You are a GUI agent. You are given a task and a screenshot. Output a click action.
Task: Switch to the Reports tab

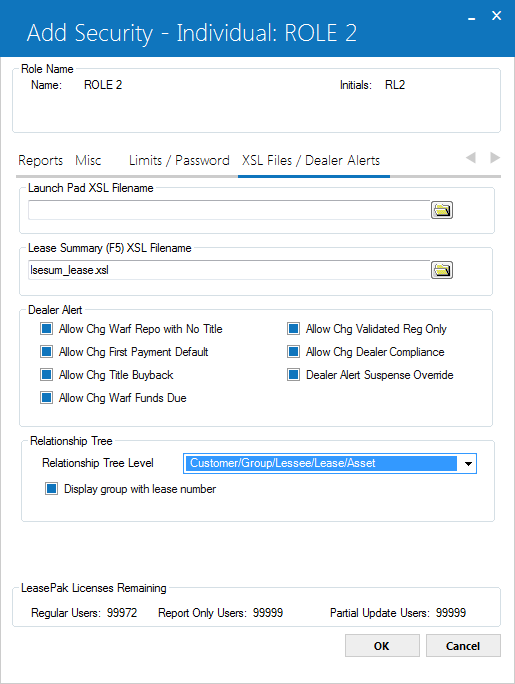pyautogui.click(x=41, y=161)
